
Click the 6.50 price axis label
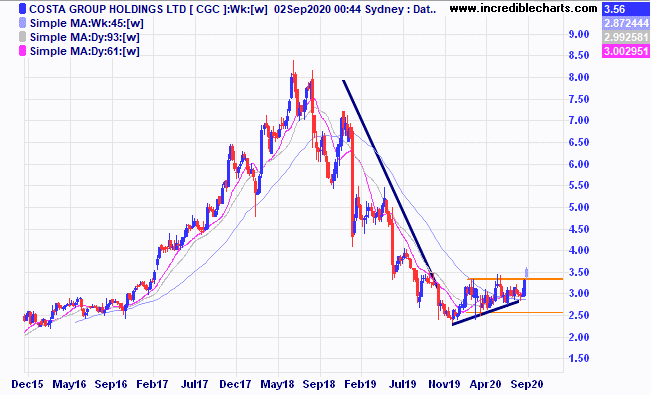(x=579, y=142)
